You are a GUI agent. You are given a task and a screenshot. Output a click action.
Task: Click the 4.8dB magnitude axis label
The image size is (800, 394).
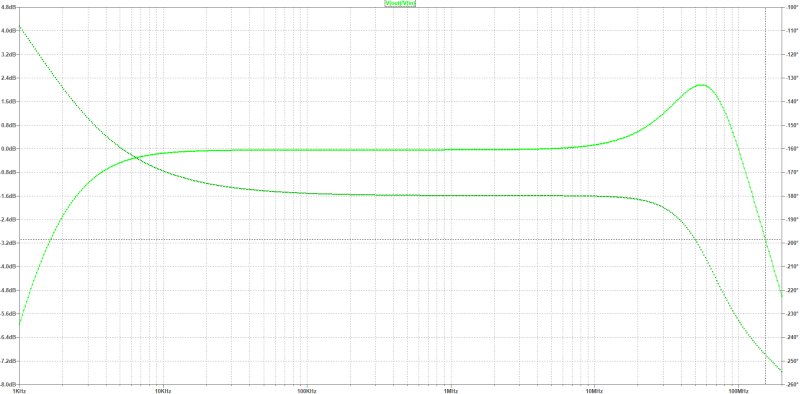[9, 7]
